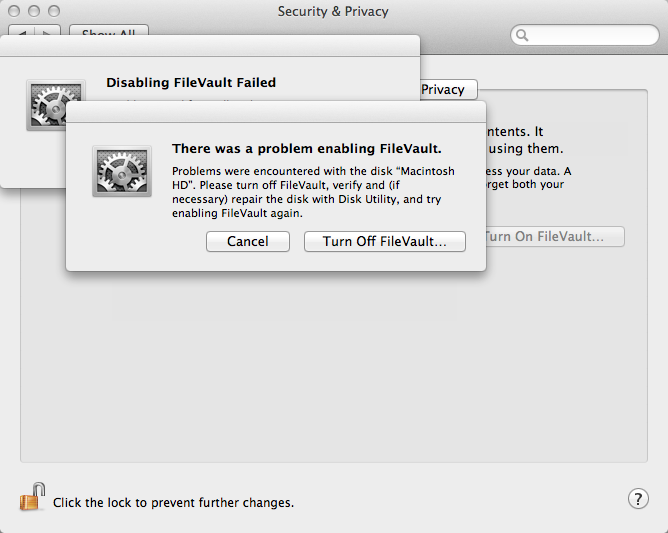The height and width of the screenshot is (533, 668).
Task: Open help with the question mark button
Action: tap(638, 498)
